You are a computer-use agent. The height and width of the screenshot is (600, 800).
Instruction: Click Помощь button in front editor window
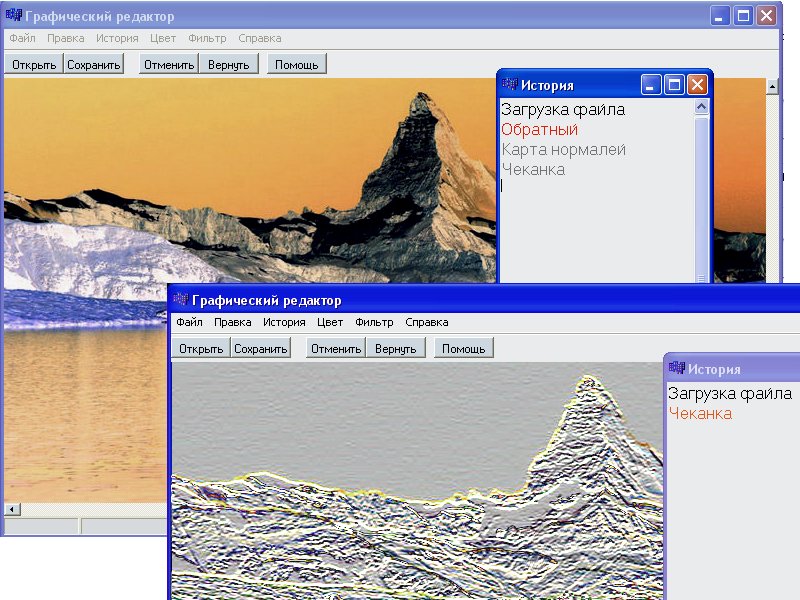[x=463, y=348]
